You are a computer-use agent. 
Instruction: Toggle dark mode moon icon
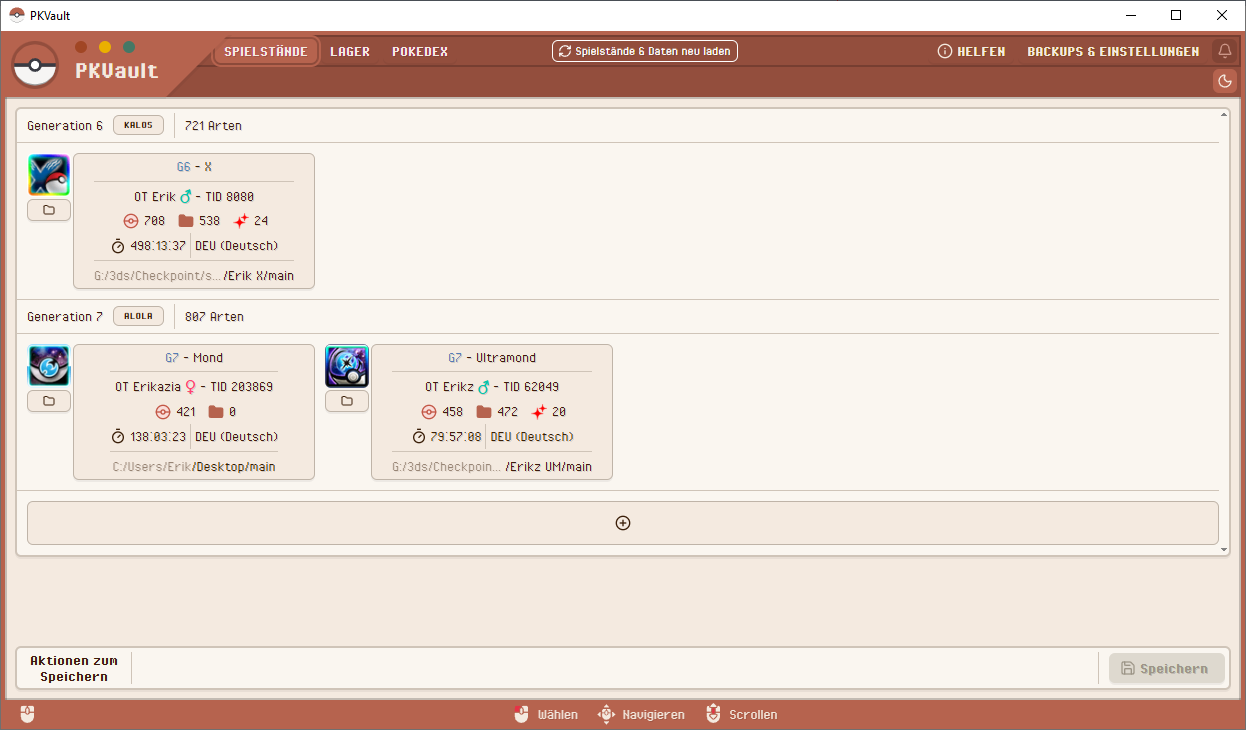pos(1224,81)
